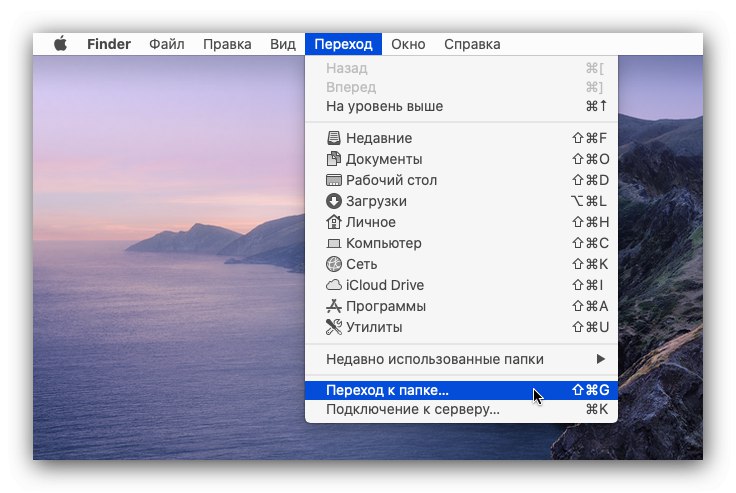Select the Недавние menu entry
The image size is (736, 493).
pyautogui.click(x=461, y=138)
